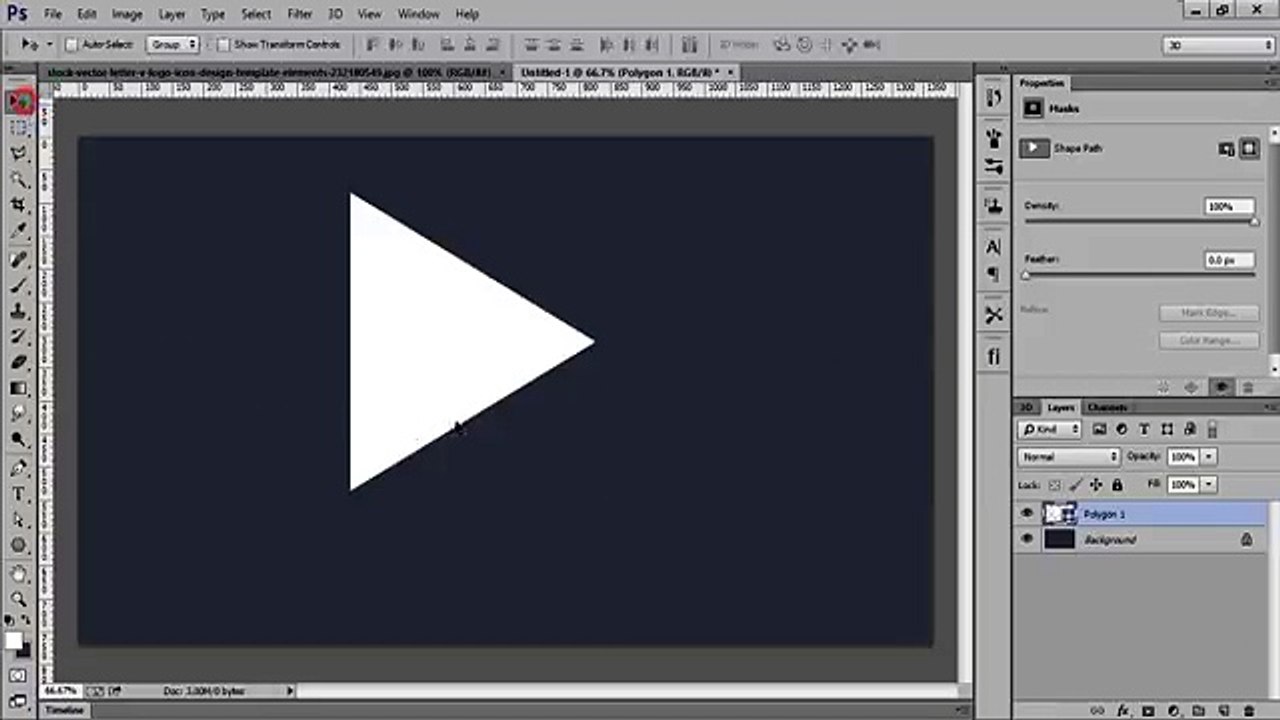Open the Opacity slider arrow
This screenshot has width=1280, height=720.
point(1209,457)
